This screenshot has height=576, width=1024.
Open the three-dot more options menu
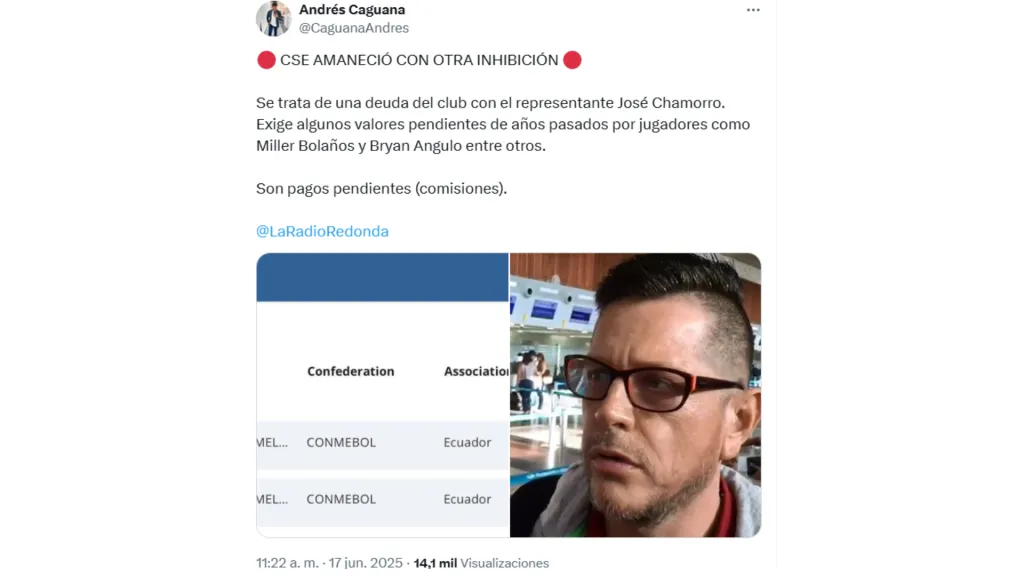(753, 10)
